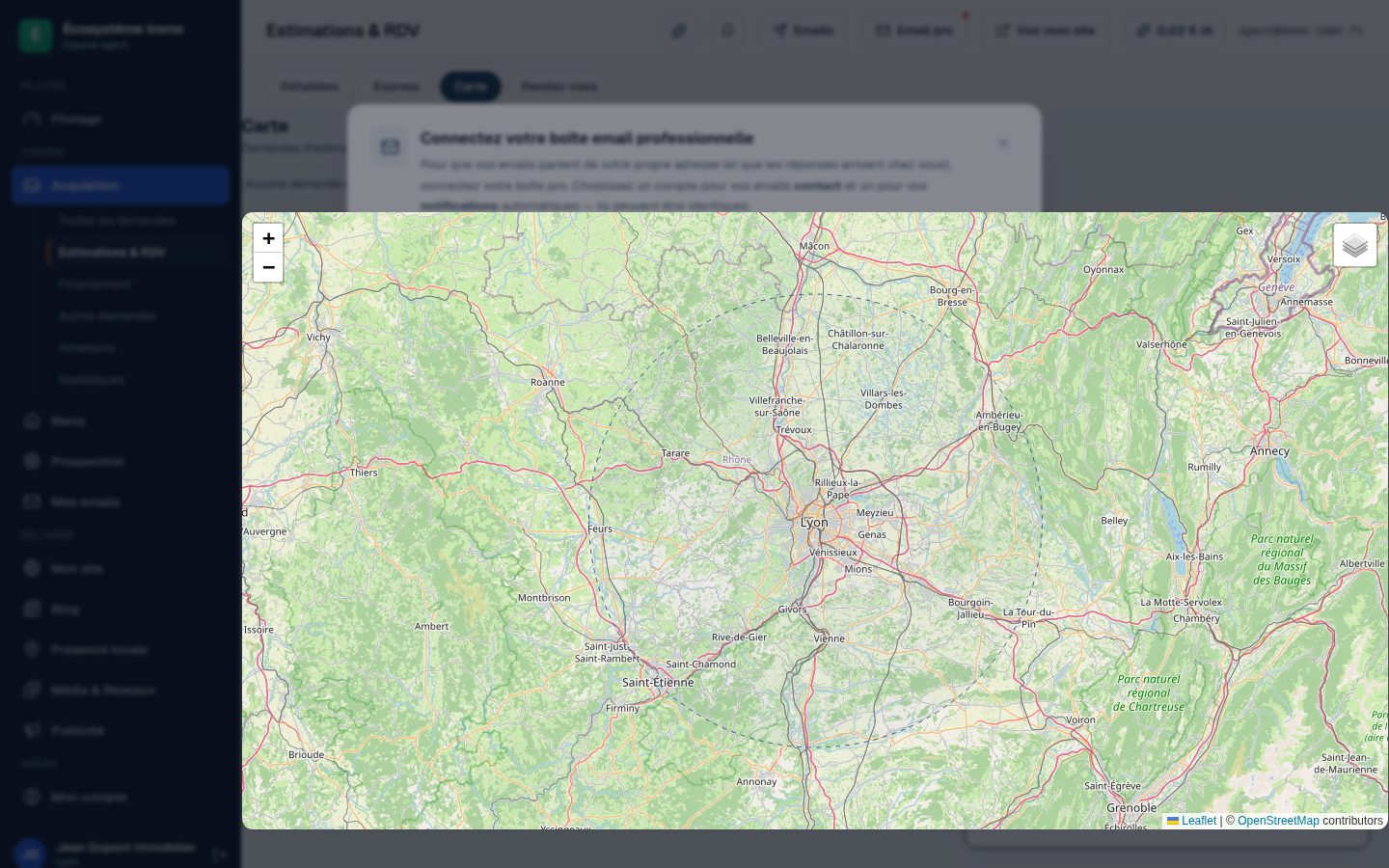Open Mon compte in the sidebar

[x=121, y=798]
